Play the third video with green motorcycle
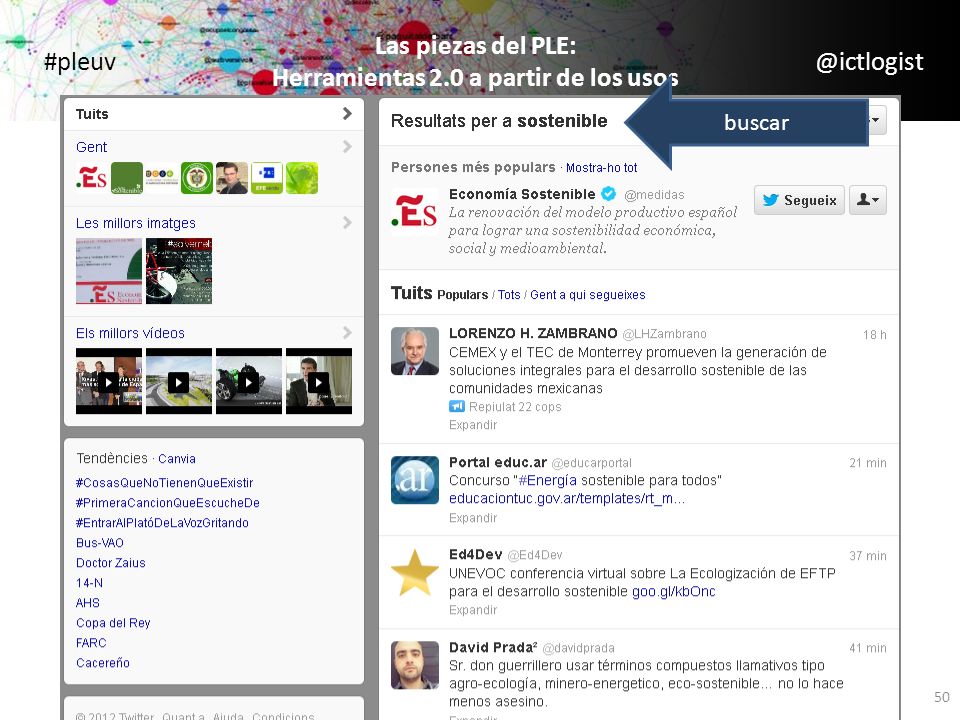This screenshot has height=720, width=960. point(249,381)
